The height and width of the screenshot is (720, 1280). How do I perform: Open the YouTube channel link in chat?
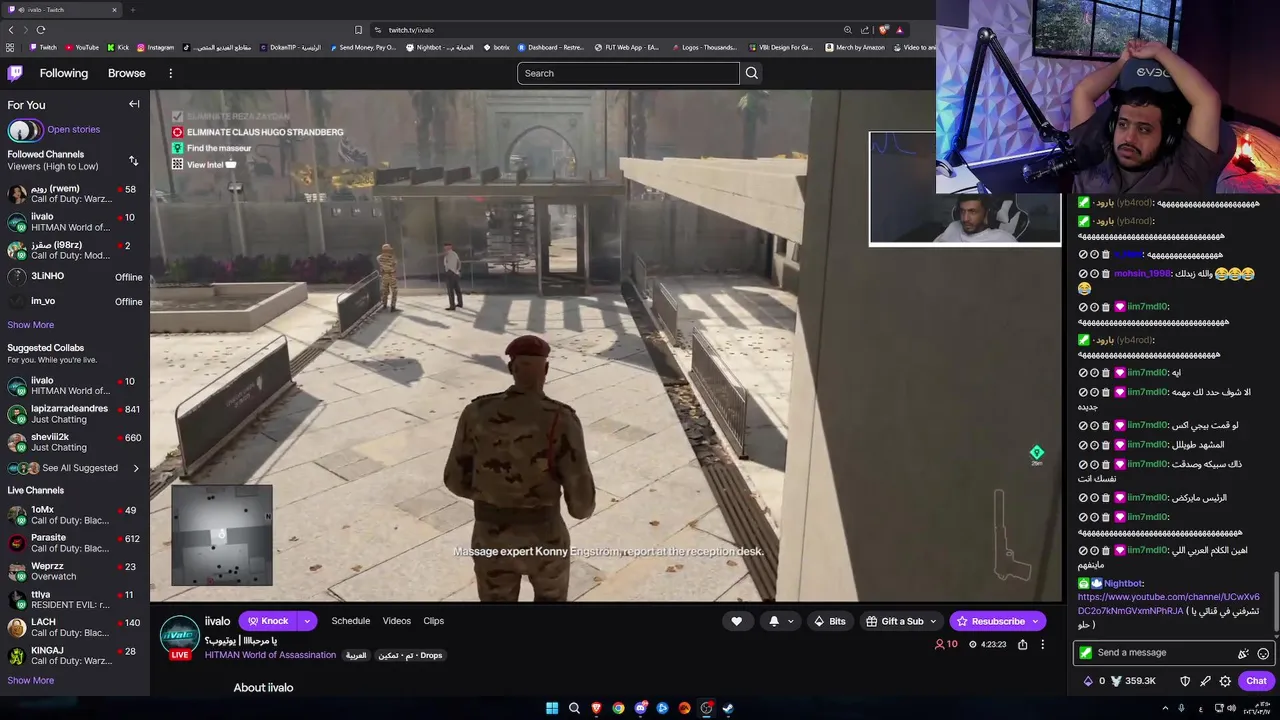(x=1168, y=604)
